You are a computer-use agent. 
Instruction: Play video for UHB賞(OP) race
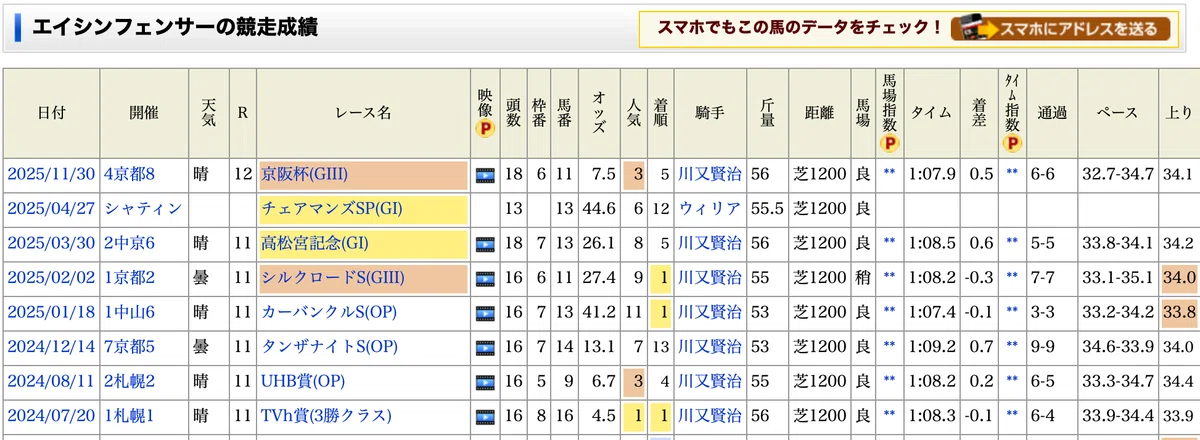pyautogui.click(x=486, y=382)
